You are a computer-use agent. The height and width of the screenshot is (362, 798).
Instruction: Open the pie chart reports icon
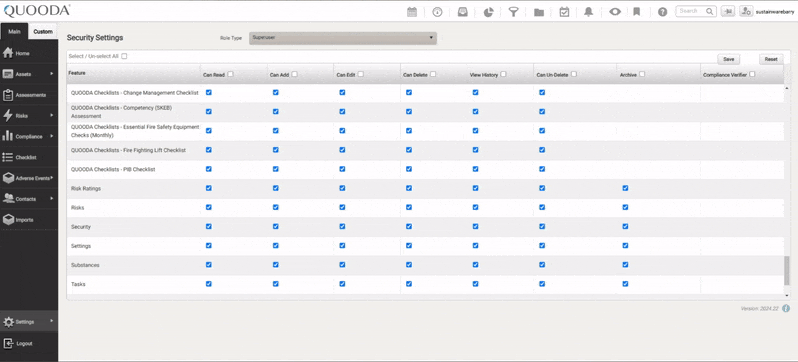click(x=488, y=12)
